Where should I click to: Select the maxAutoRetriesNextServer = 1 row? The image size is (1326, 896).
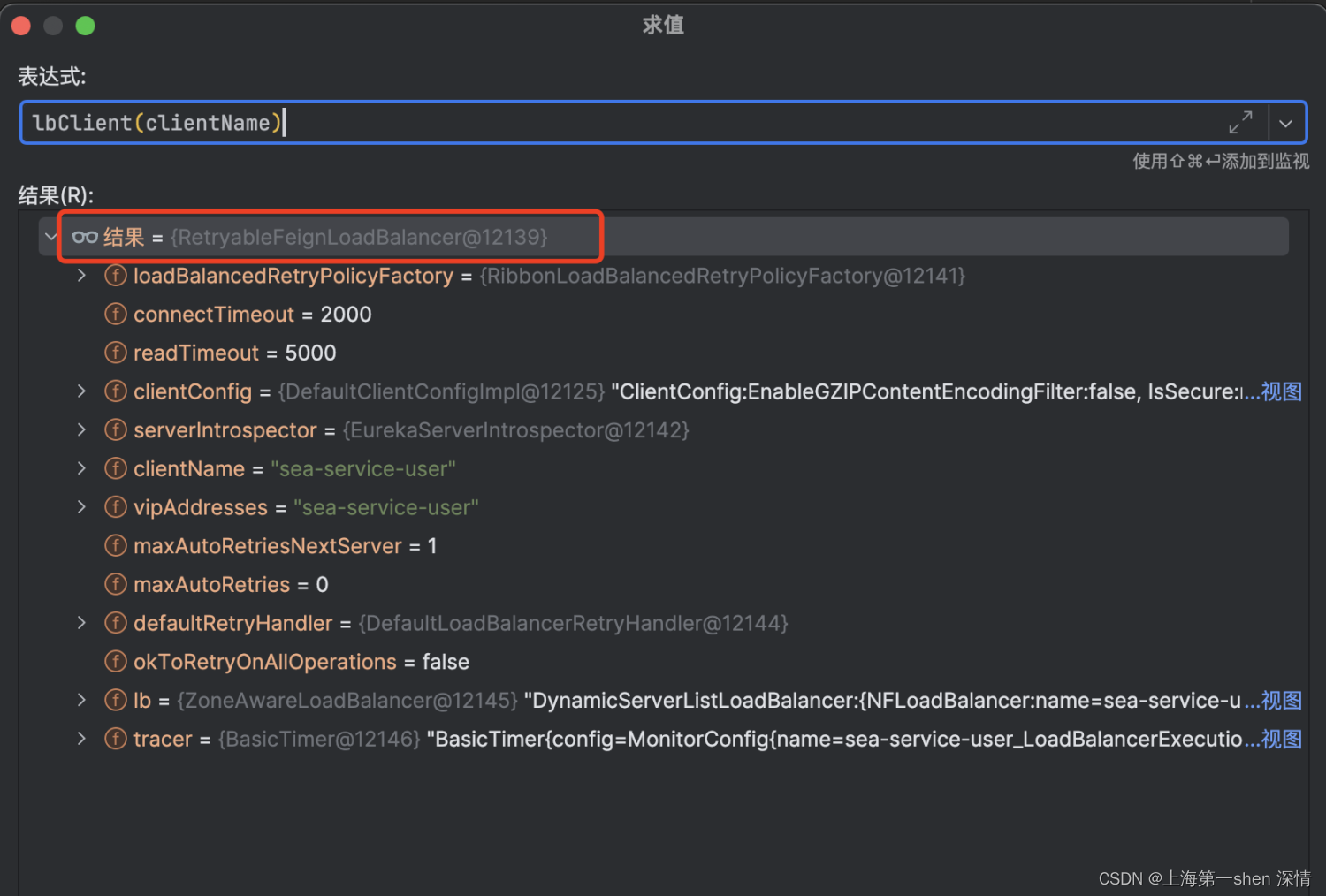pyautogui.click(x=663, y=546)
